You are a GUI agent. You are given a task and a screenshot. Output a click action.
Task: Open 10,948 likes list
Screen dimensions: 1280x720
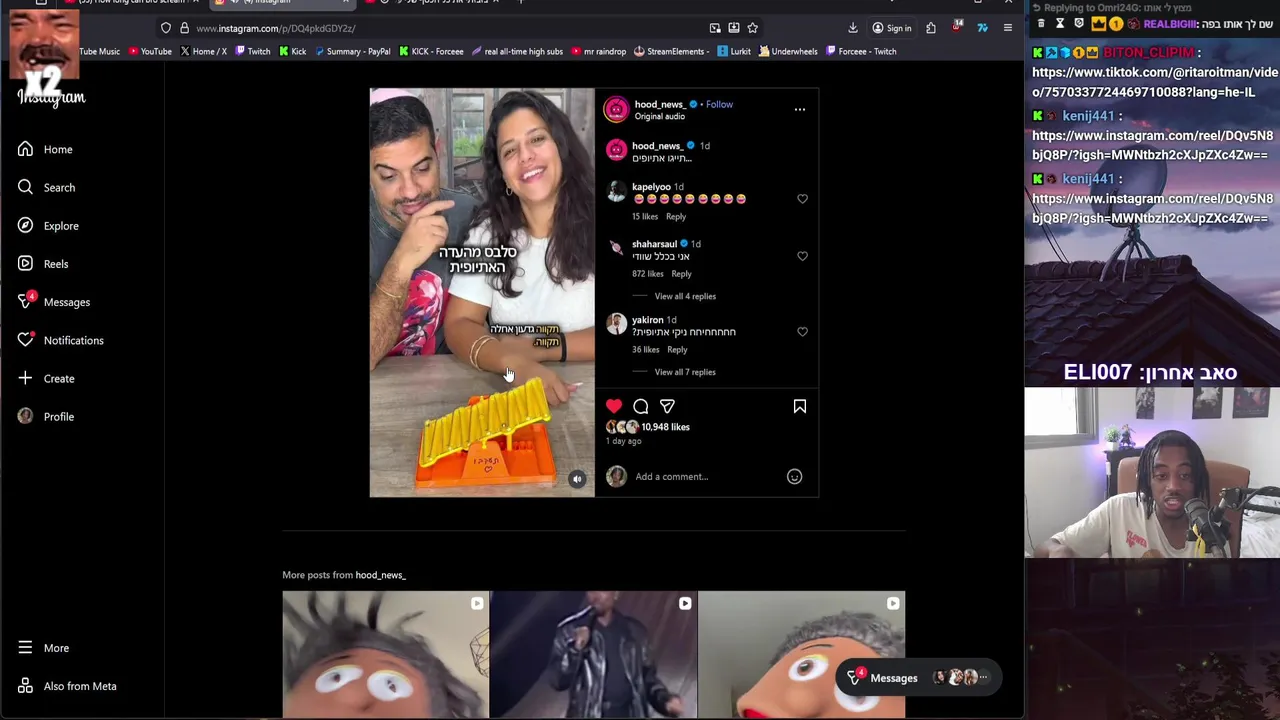(665, 427)
